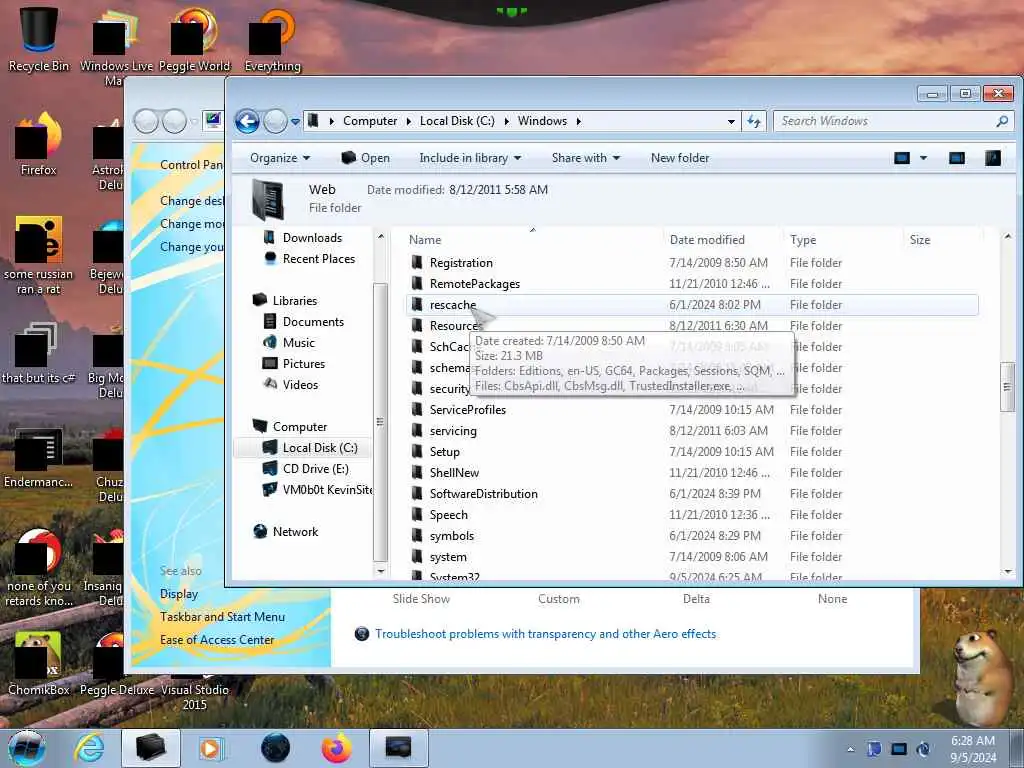The width and height of the screenshot is (1024, 768).
Task: Launch Internet Explorer from the taskbar
Action: (89, 748)
